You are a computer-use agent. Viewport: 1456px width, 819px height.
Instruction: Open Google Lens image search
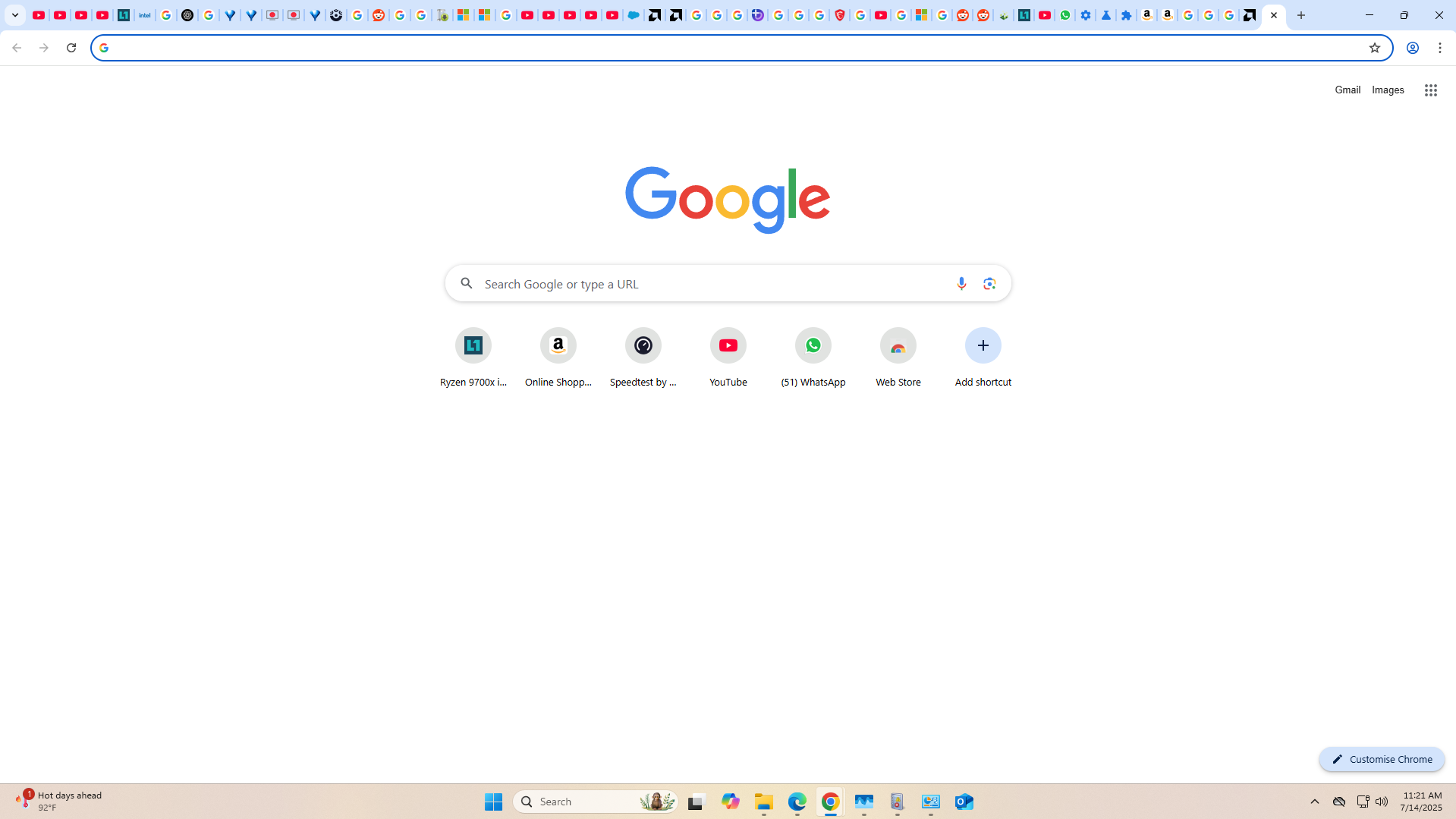(989, 283)
